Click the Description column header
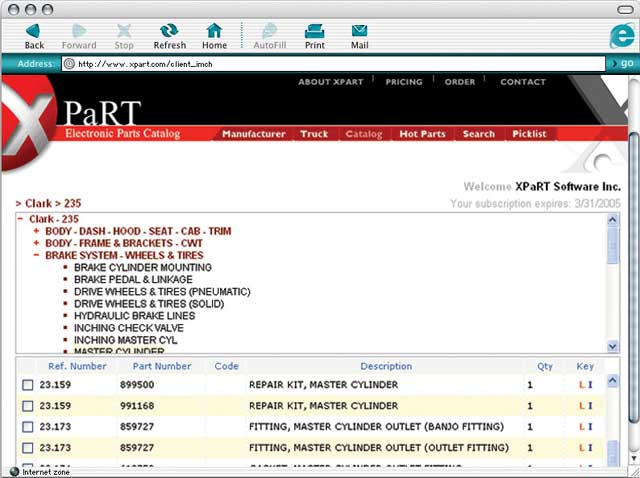The height and width of the screenshot is (478, 640). [x=386, y=366]
